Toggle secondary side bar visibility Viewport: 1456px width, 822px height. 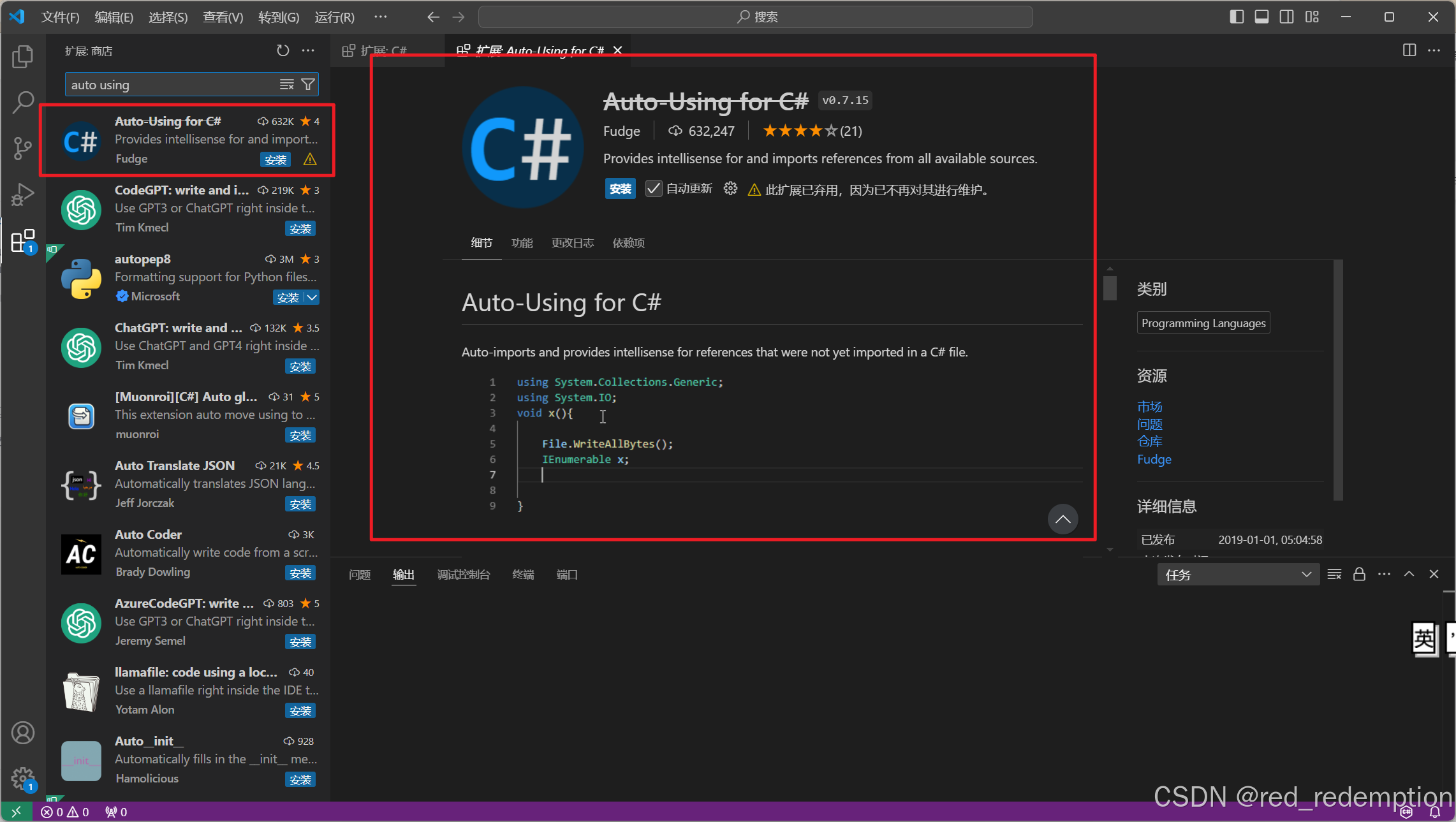[1287, 17]
